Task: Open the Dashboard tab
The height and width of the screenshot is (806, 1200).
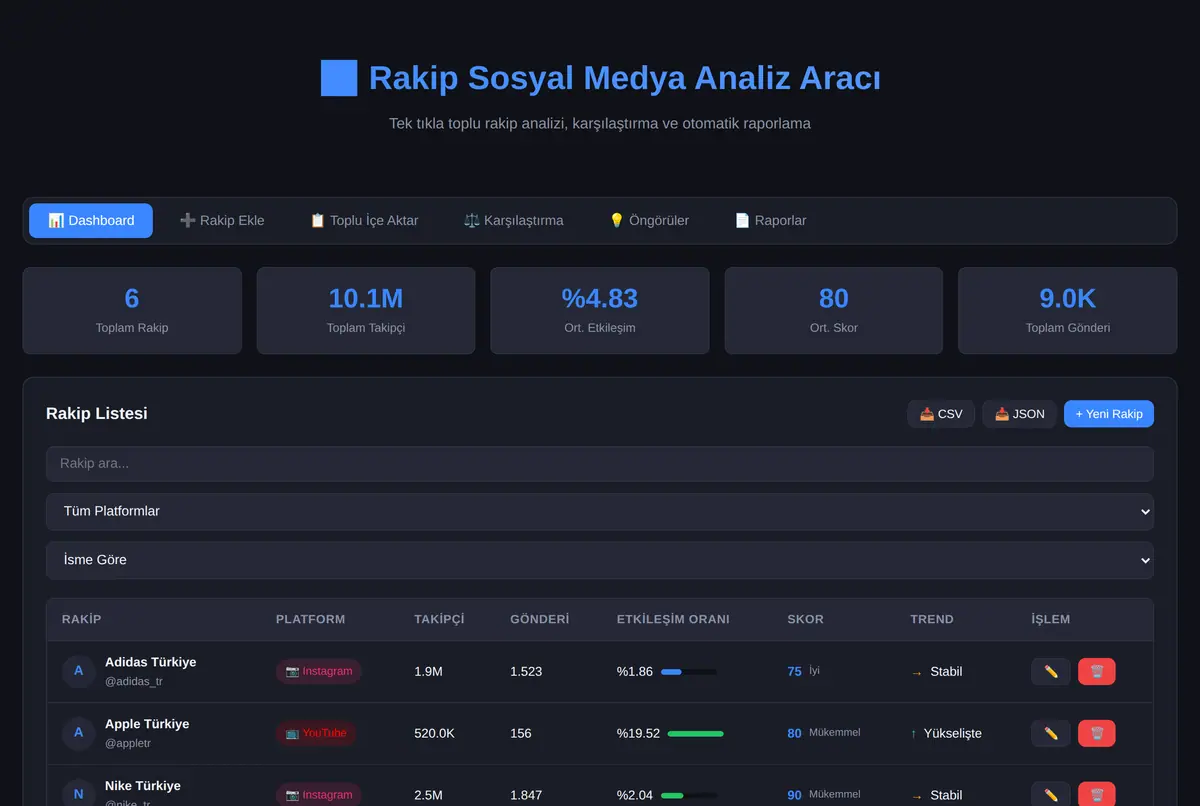Action: pyautogui.click(x=91, y=220)
